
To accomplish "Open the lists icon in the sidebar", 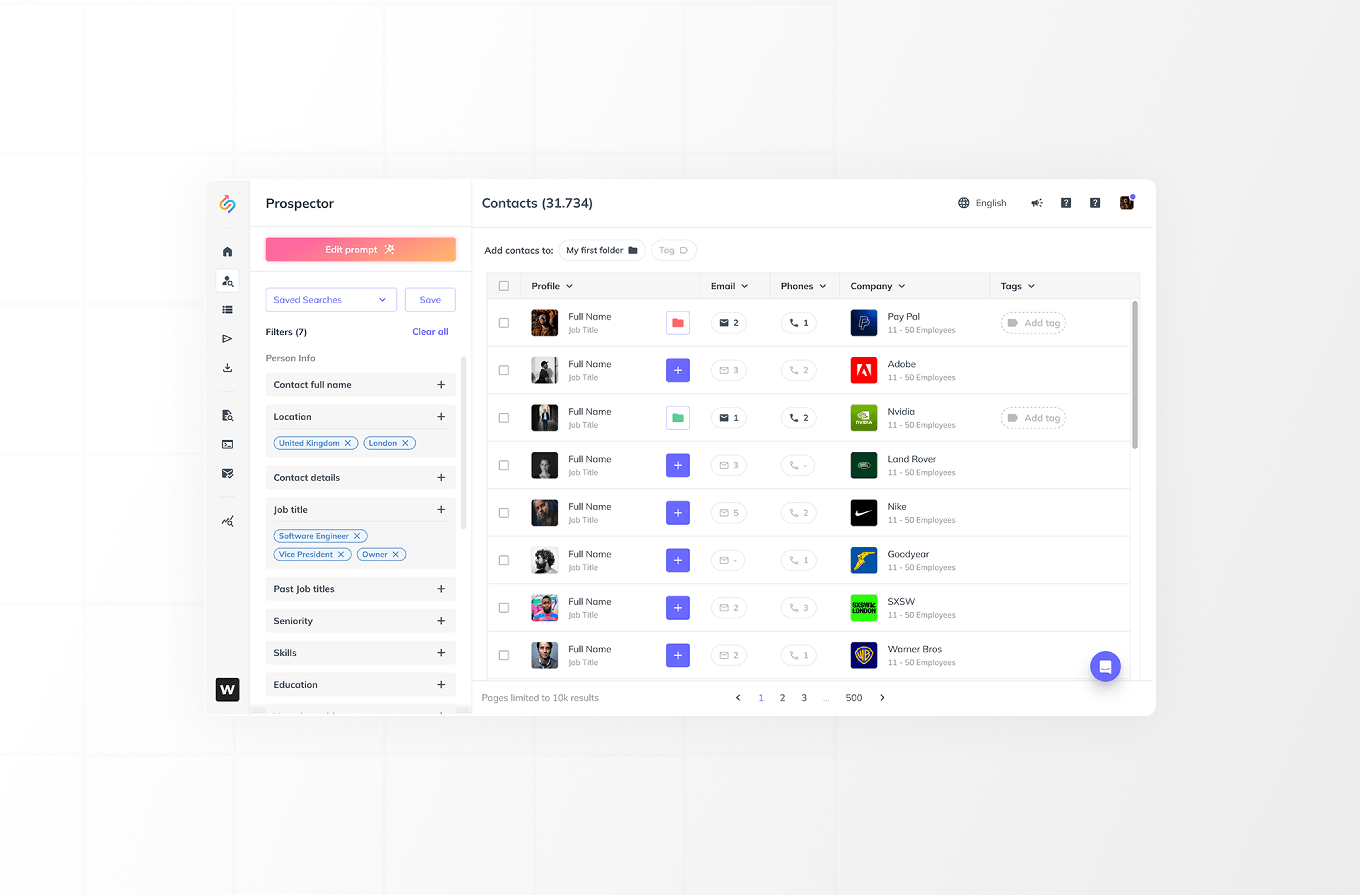I will (227, 310).
